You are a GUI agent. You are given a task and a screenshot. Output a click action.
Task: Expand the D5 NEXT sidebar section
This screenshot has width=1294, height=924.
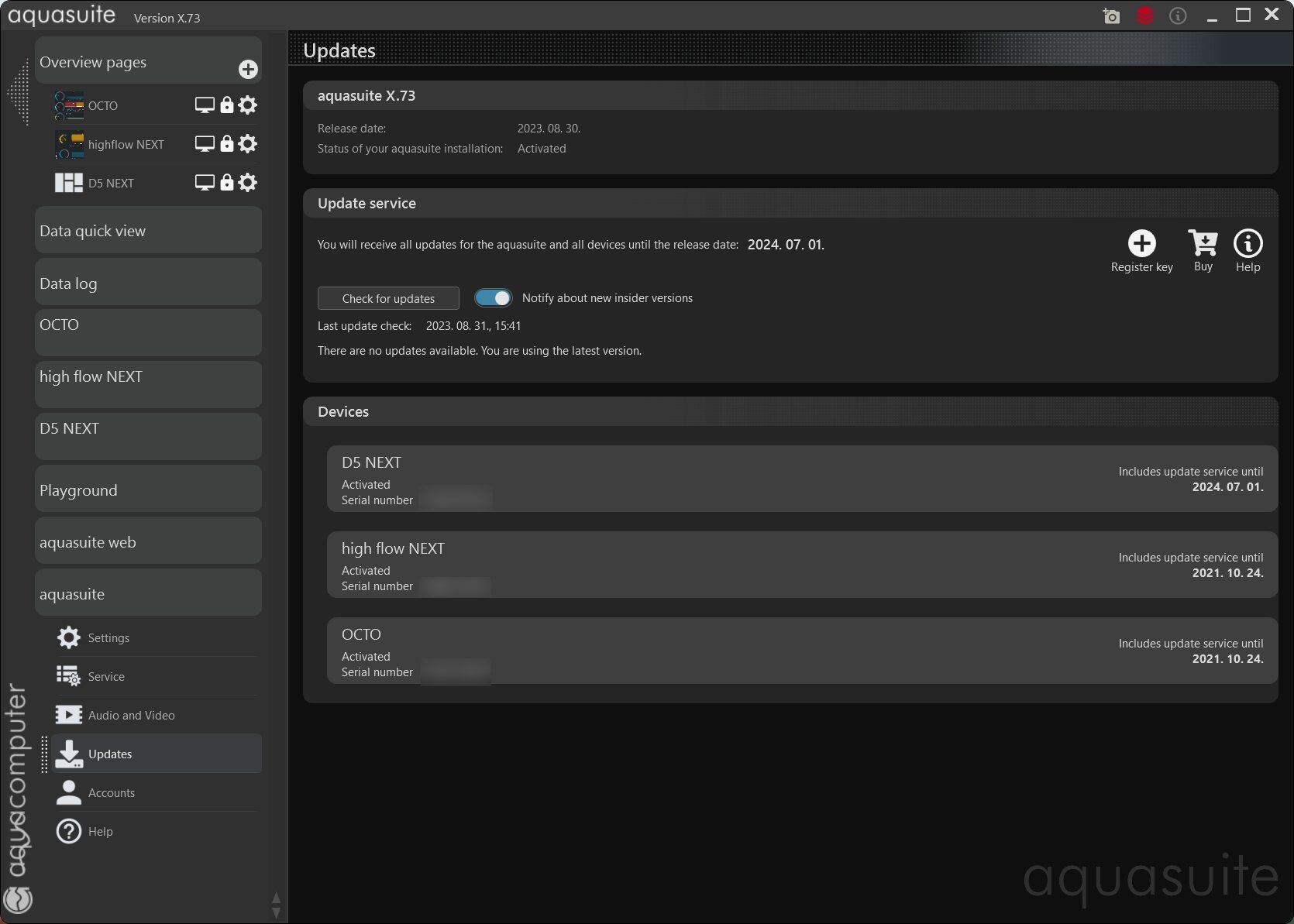(148, 437)
